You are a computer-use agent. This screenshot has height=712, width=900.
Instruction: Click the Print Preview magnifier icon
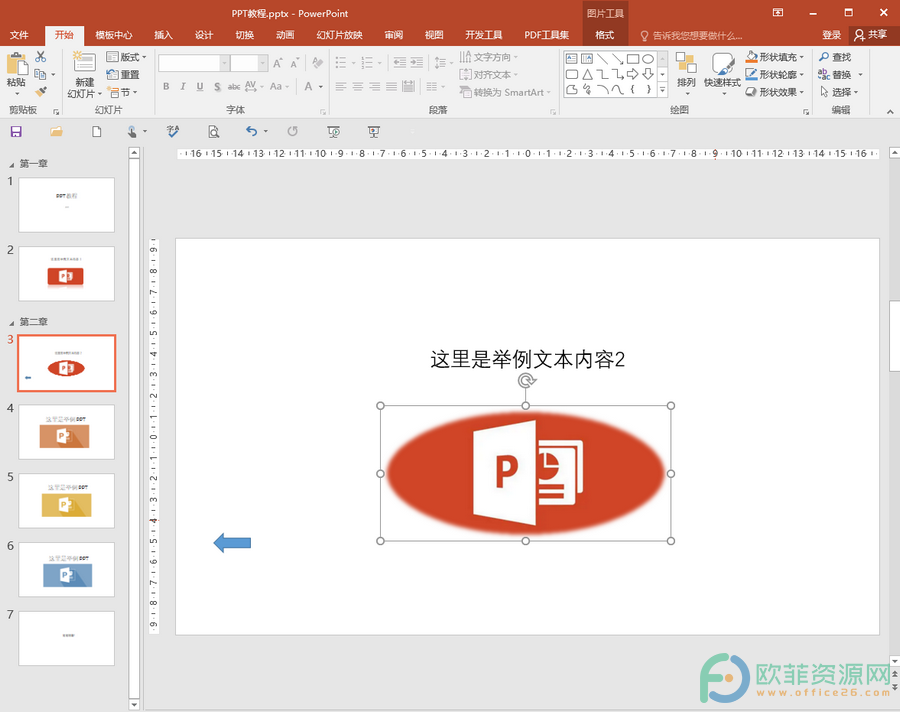tap(214, 131)
